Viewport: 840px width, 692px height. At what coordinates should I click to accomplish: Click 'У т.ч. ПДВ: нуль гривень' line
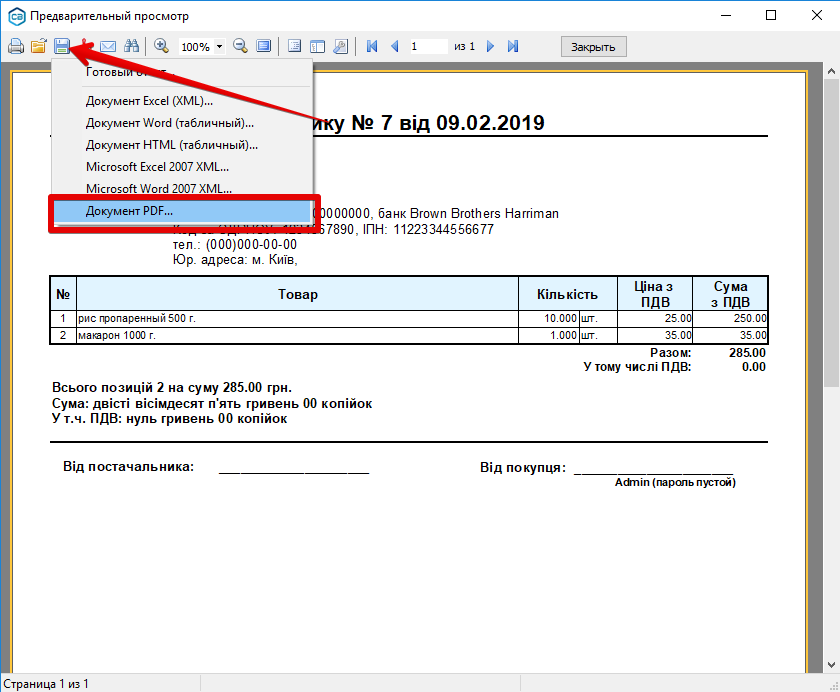pos(169,419)
